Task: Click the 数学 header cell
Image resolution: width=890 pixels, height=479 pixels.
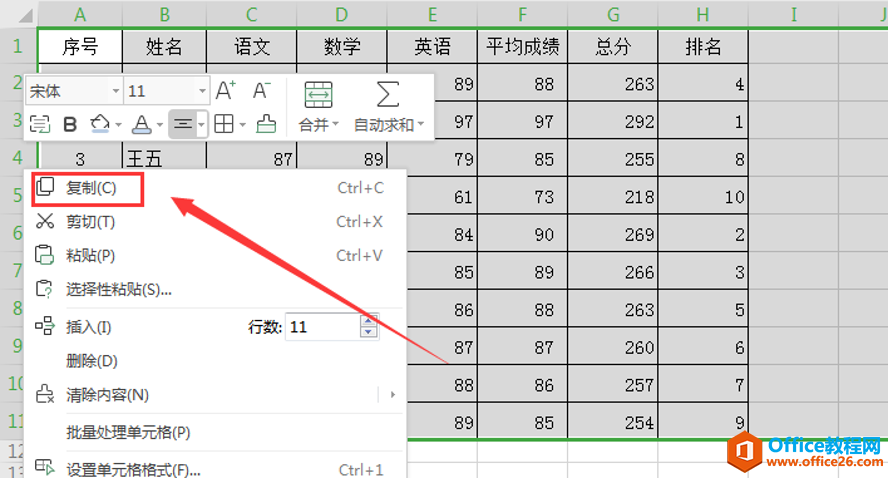Action: (342, 46)
